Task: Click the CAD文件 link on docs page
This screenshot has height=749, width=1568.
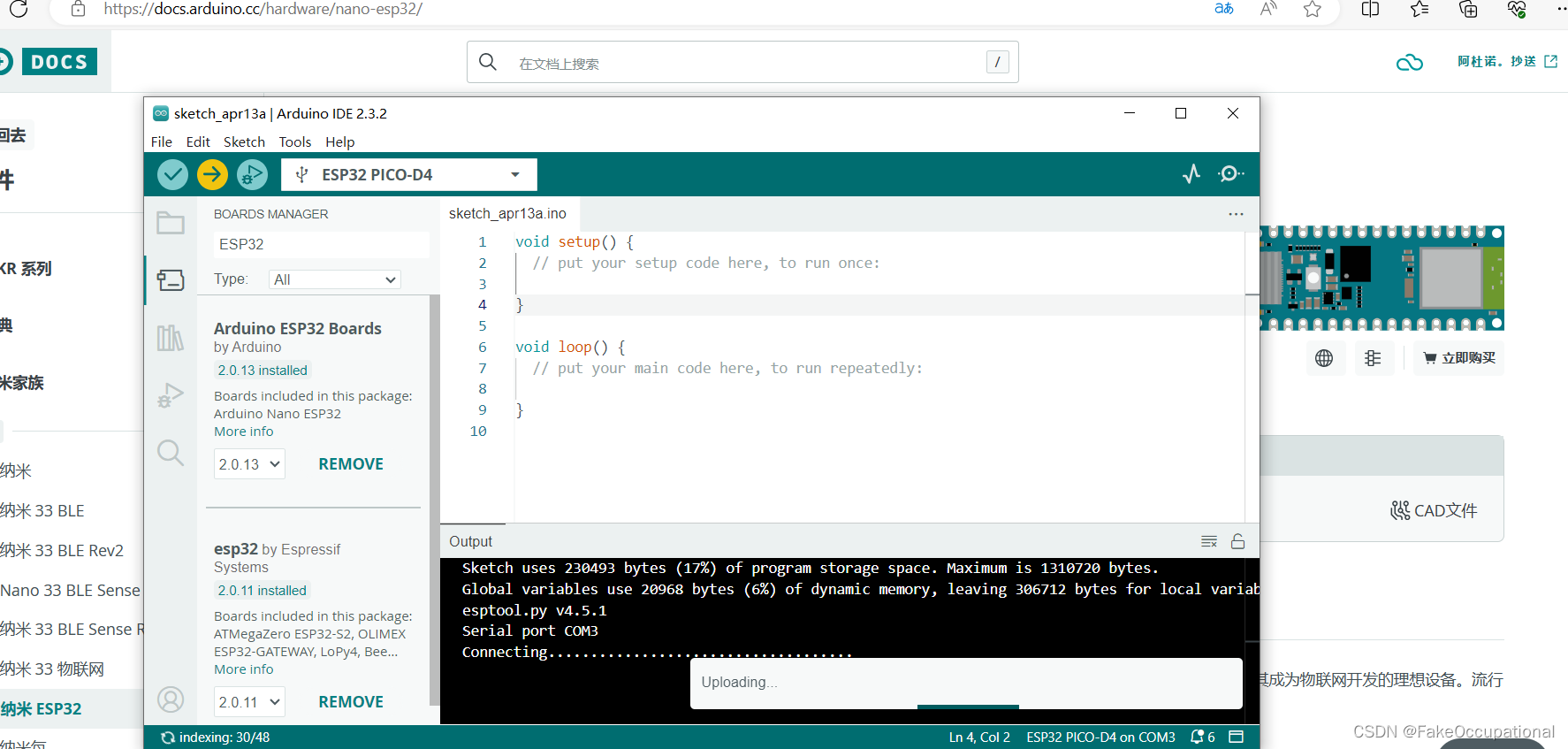Action: coord(1434,510)
